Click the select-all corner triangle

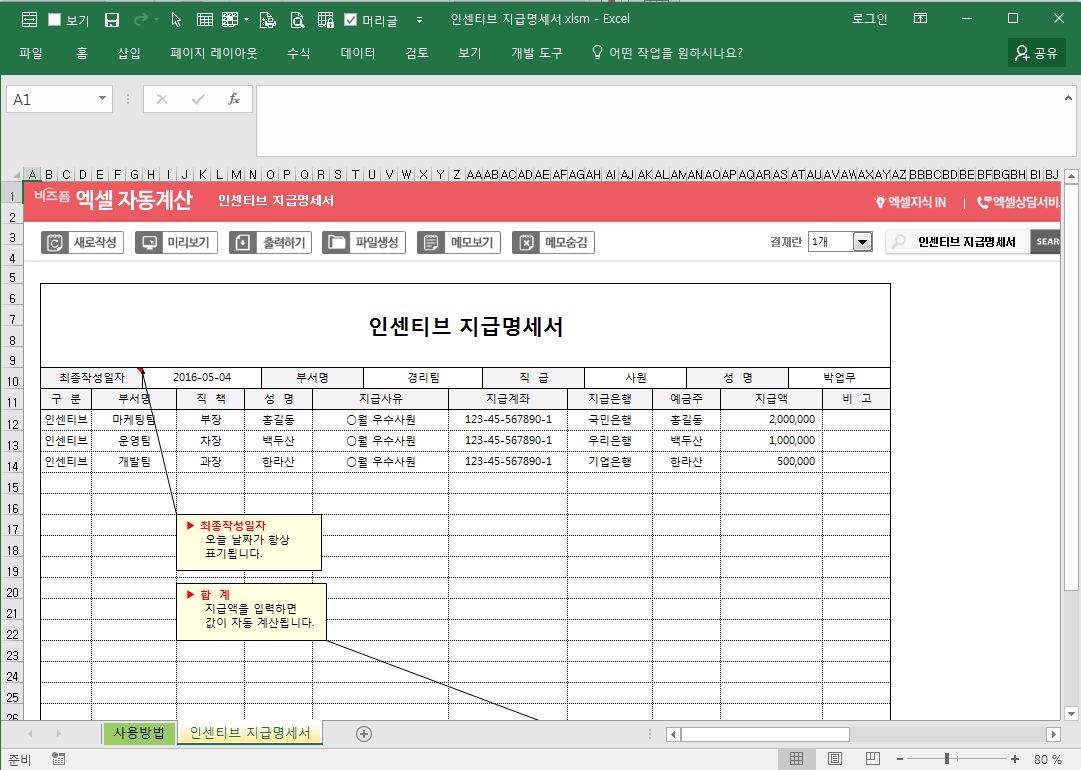pos(16,174)
